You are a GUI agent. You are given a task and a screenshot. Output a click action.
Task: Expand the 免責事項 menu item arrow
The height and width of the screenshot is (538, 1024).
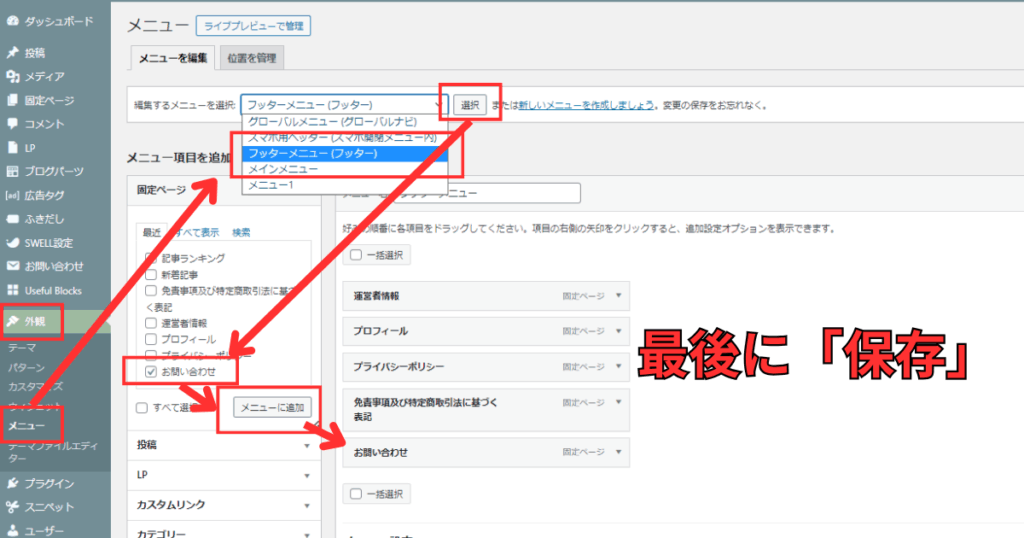(x=618, y=402)
